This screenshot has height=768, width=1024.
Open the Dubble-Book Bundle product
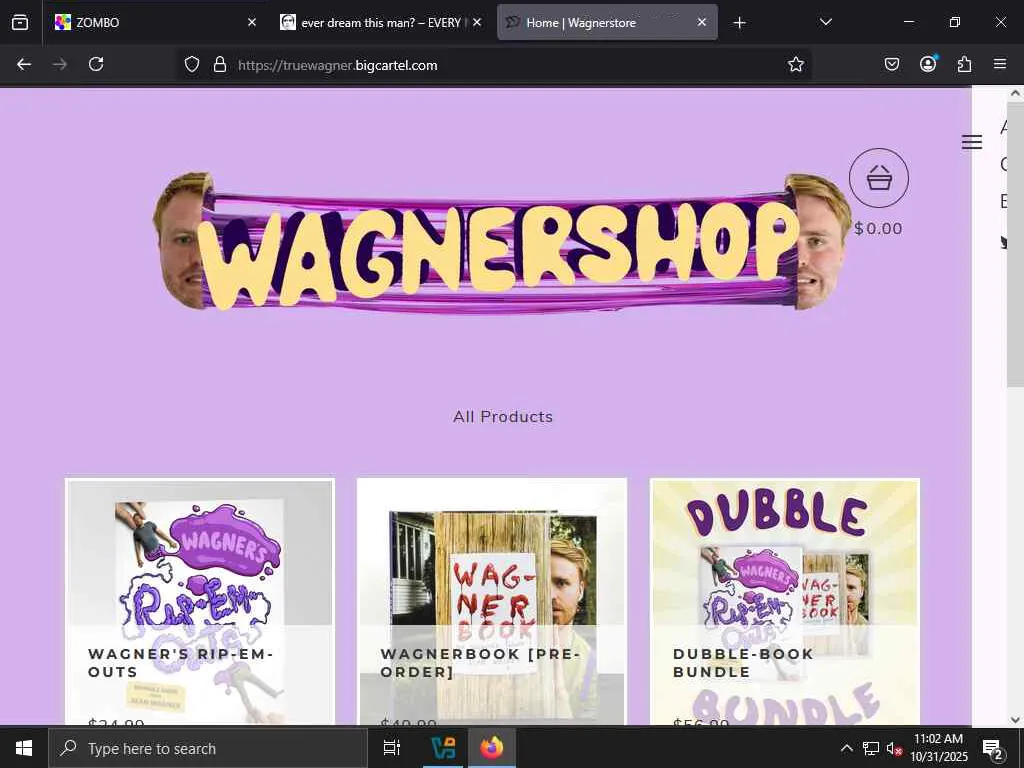tap(785, 601)
